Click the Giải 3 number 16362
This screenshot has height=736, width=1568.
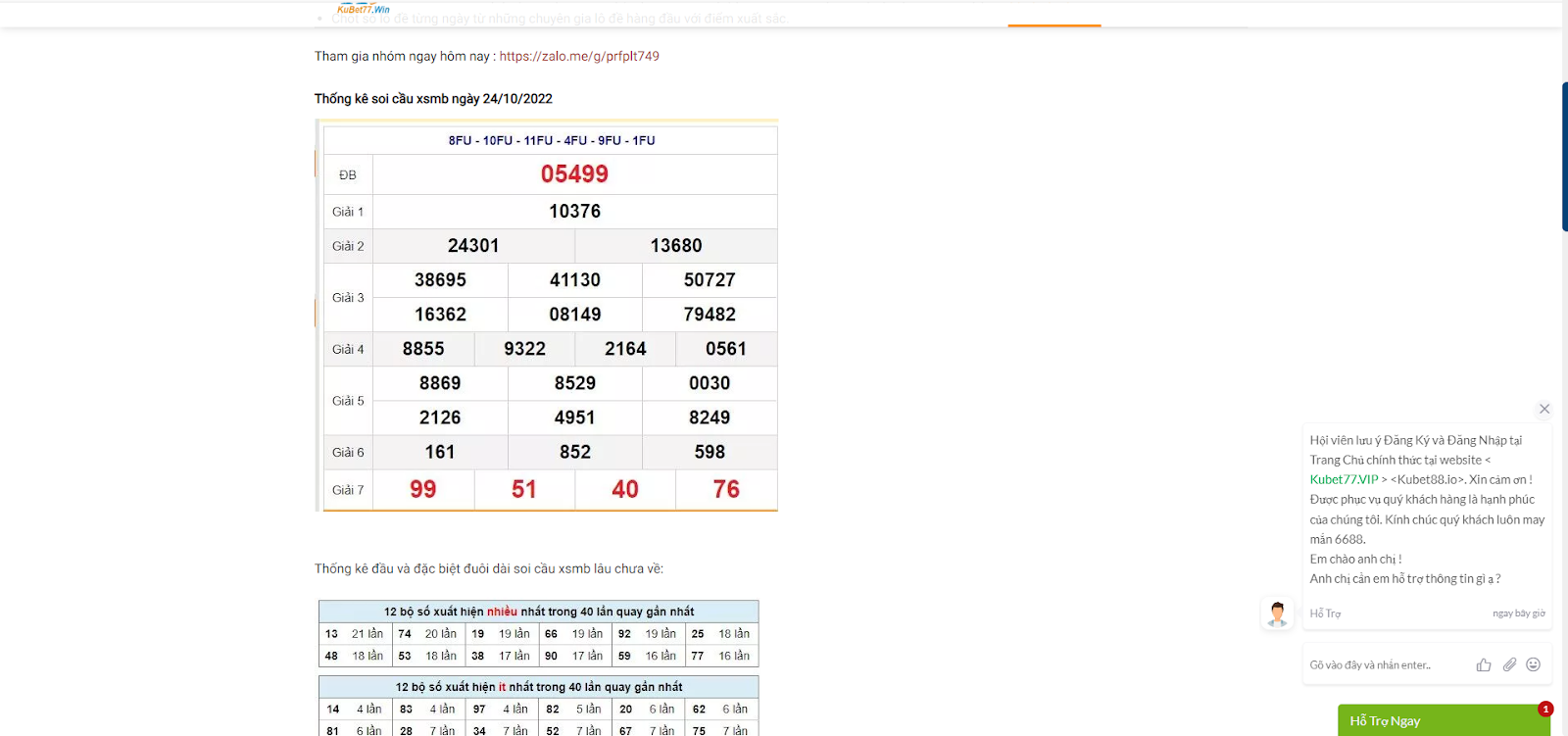440,315
